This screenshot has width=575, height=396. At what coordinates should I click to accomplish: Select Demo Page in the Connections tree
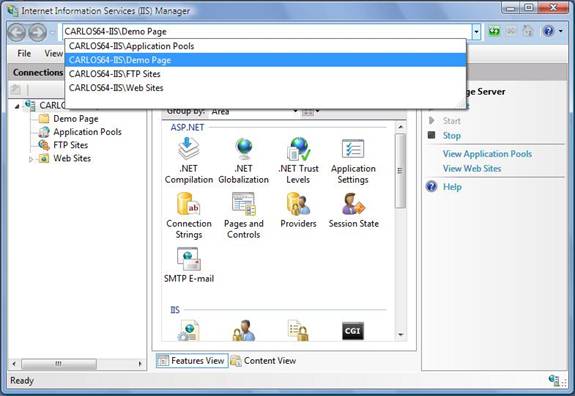click(76, 119)
